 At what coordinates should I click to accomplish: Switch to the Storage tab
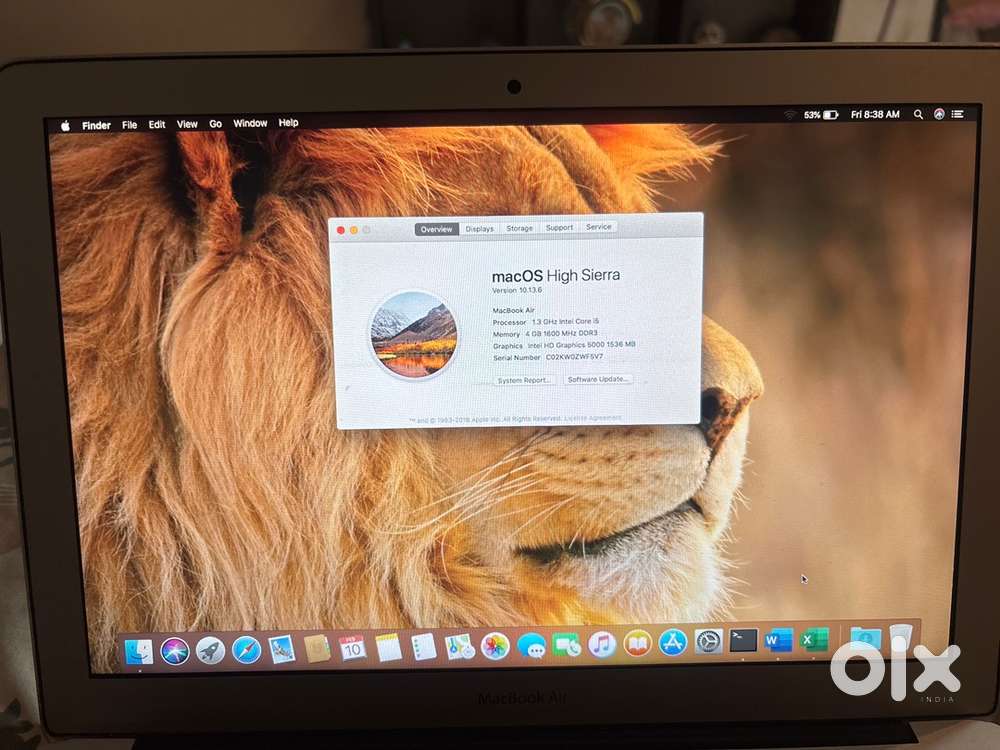519,228
